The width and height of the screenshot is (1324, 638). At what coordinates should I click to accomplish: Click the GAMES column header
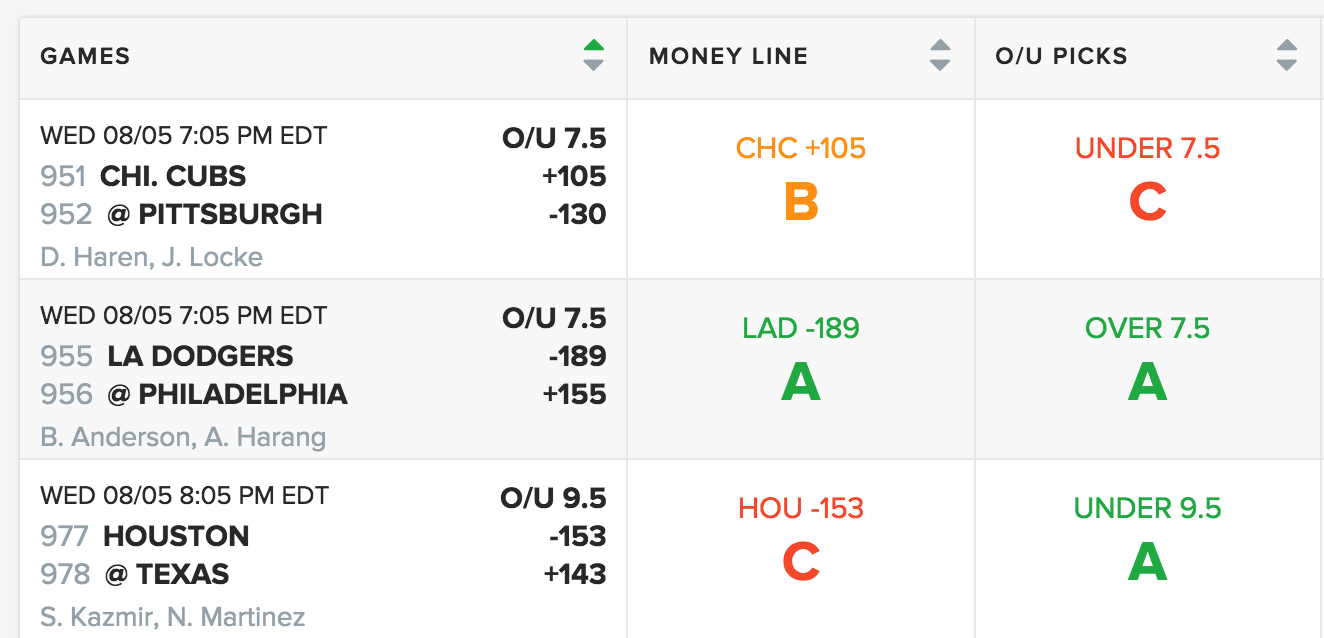(x=85, y=56)
